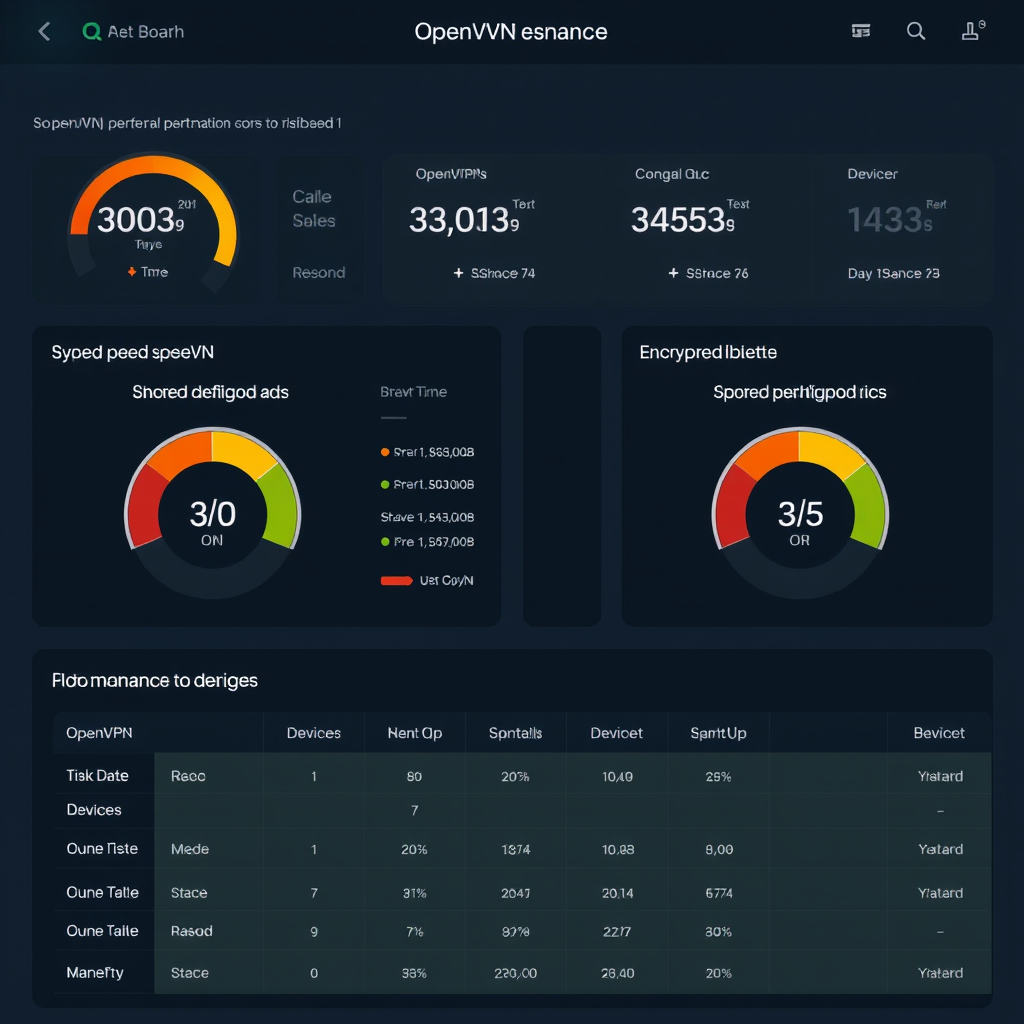Image resolution: width=1024 pixels, height=1024 pixels.
Task: Sort by Bevicet column header
Action: pyautogui.click(x=938, y=733)
